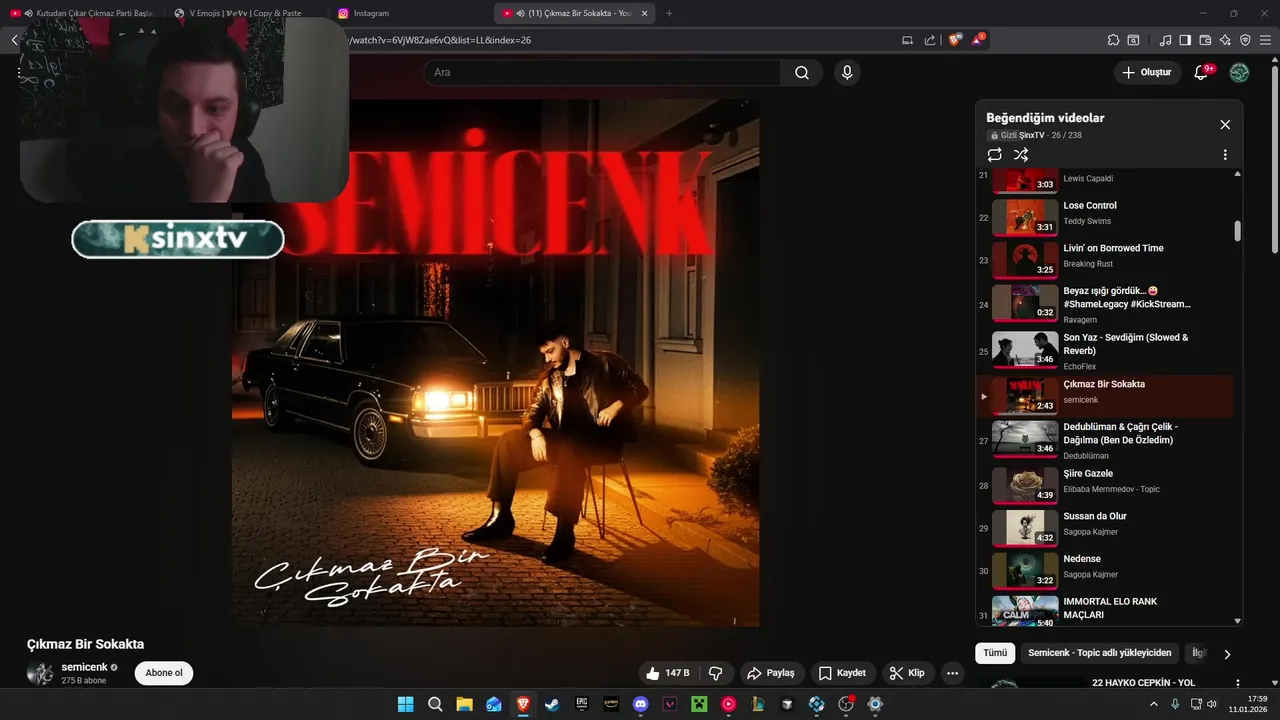Open Windows Start menu
The width and height of the screenshot is (1280, 720).
coord(405,704)
